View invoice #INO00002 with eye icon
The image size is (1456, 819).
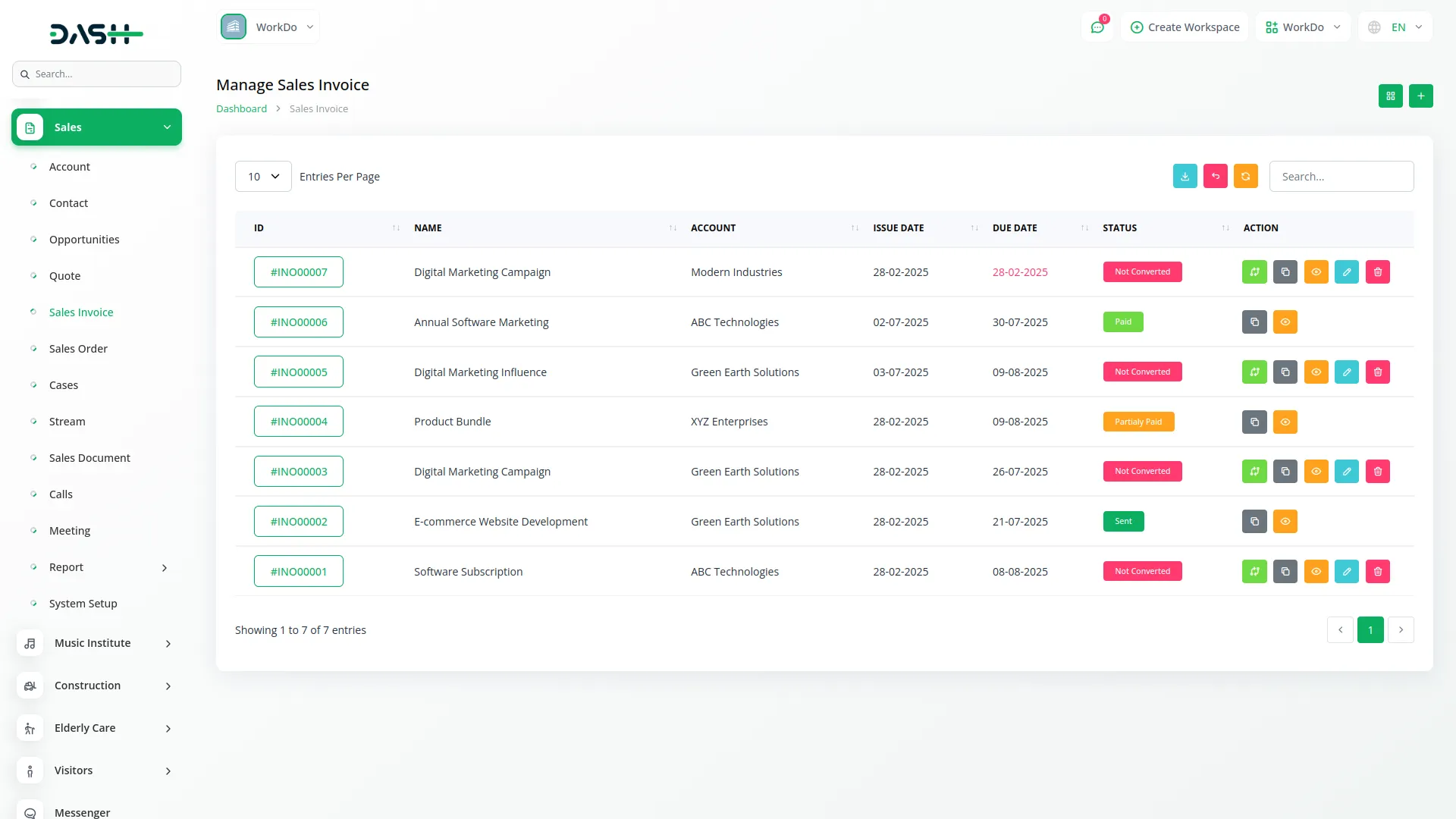[1285, 522]
